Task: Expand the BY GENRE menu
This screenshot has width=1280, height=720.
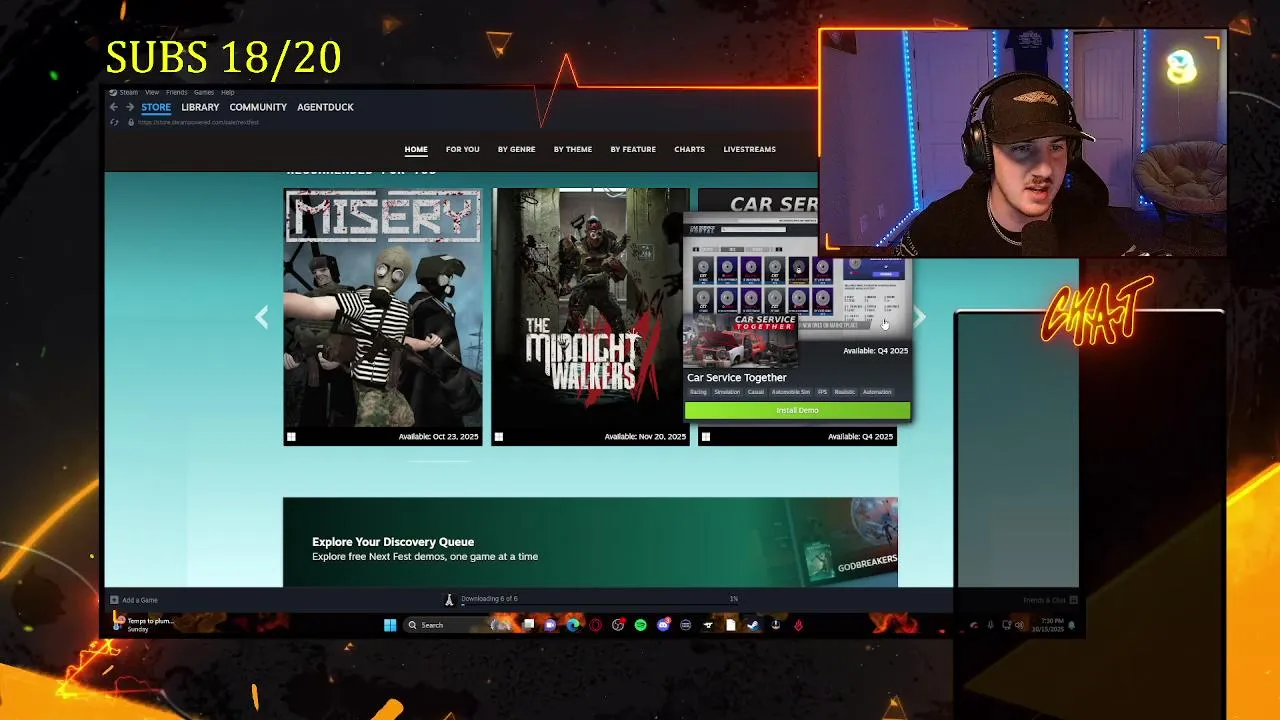Action: coord(516,149)
